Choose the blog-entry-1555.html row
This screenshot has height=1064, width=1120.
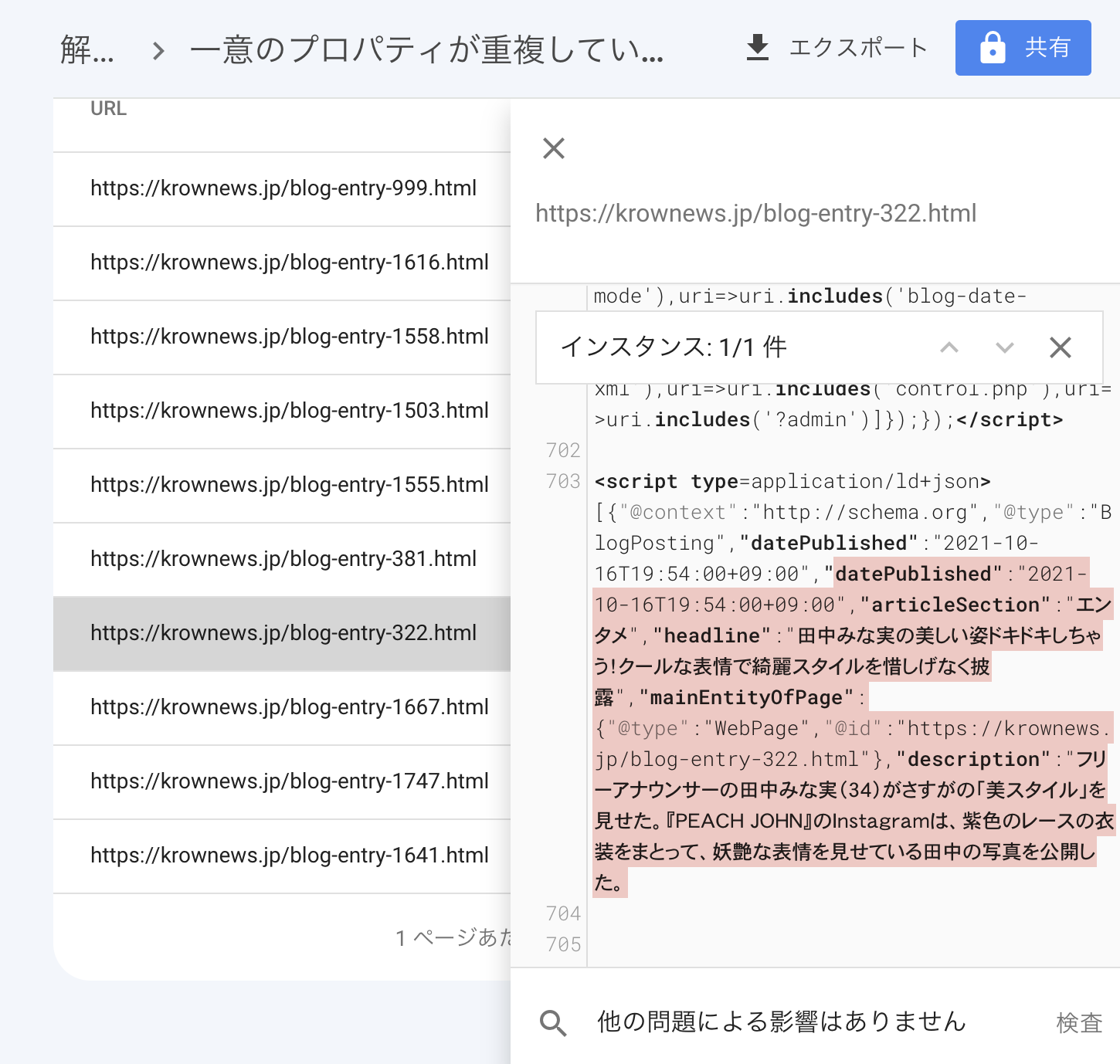coord(289,485)
